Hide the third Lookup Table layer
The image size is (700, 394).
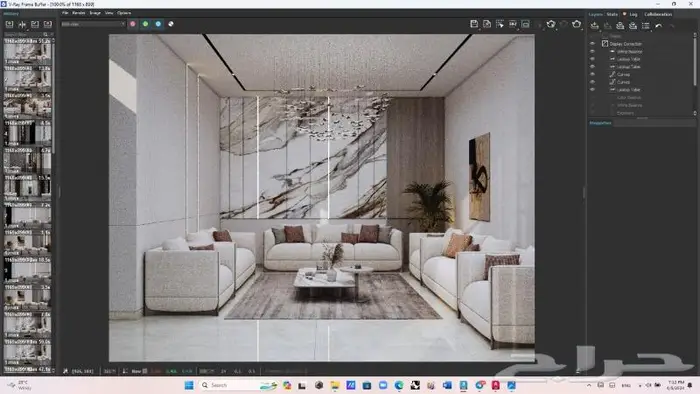(592, 90)
